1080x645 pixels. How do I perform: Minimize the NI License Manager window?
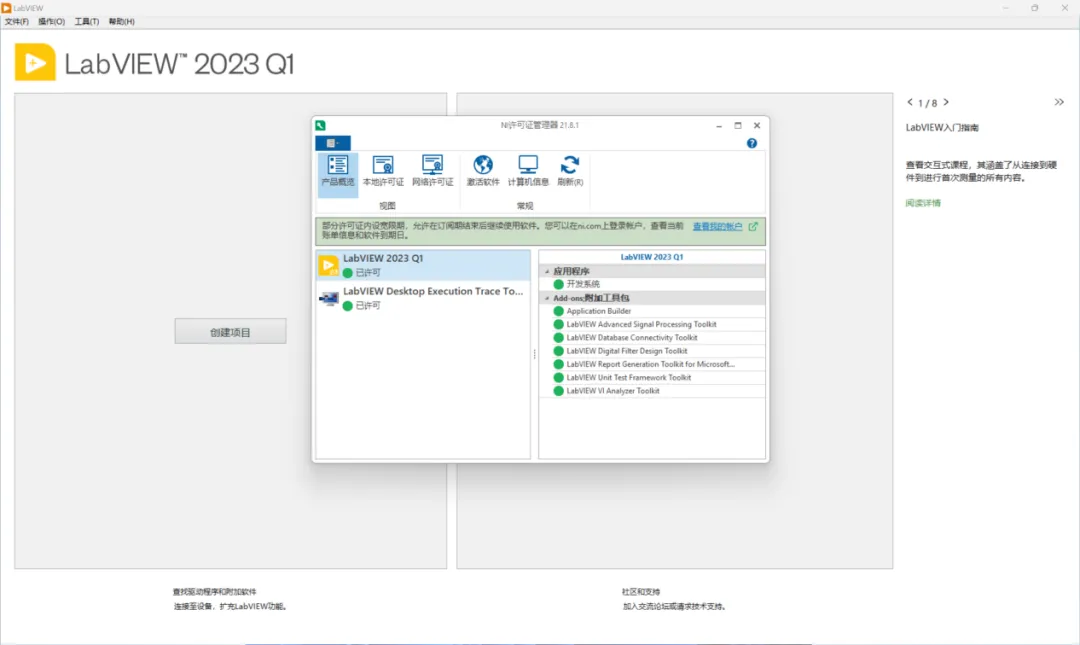coord(719,125)
